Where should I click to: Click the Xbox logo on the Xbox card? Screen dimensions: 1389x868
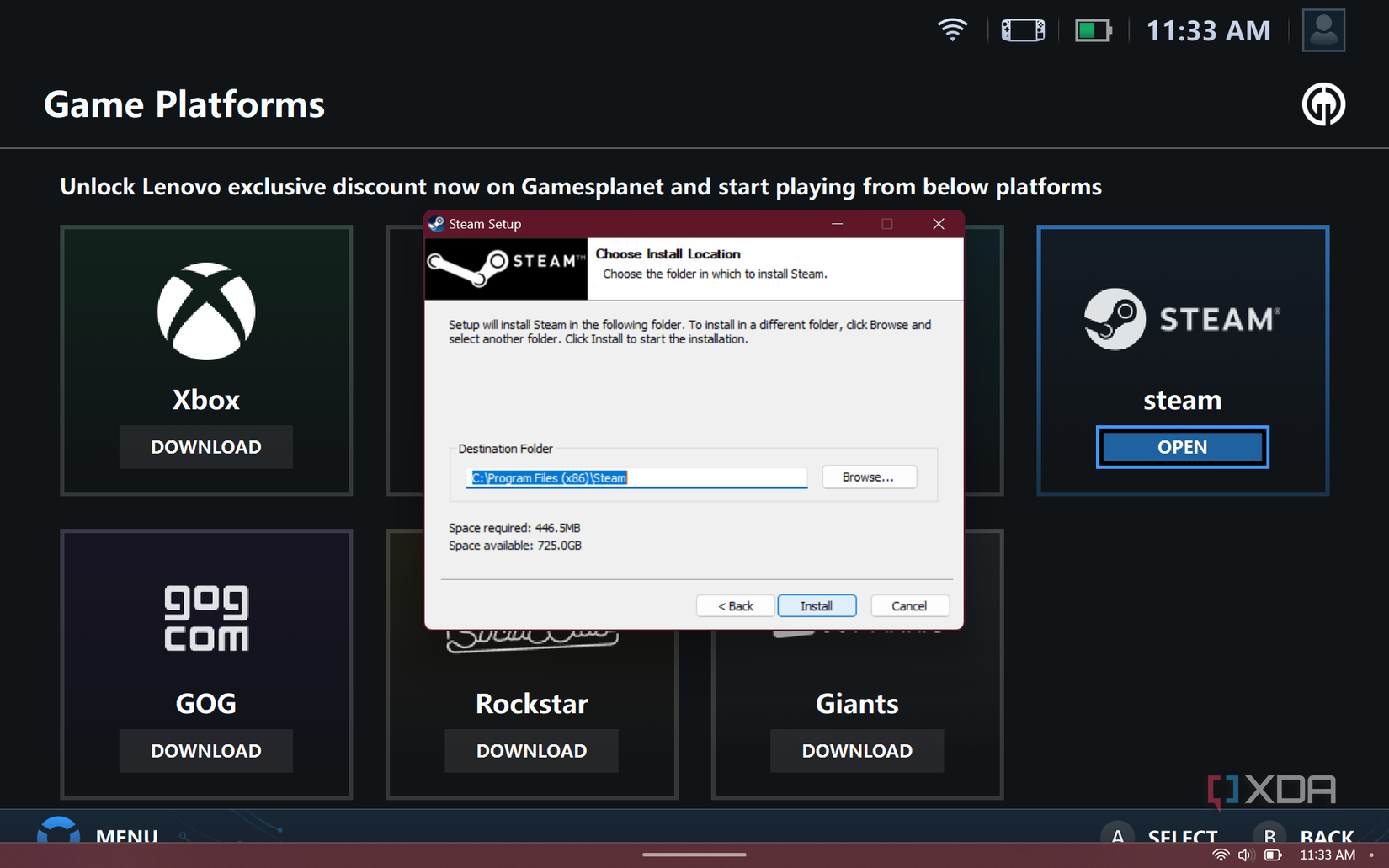(206, 312)
